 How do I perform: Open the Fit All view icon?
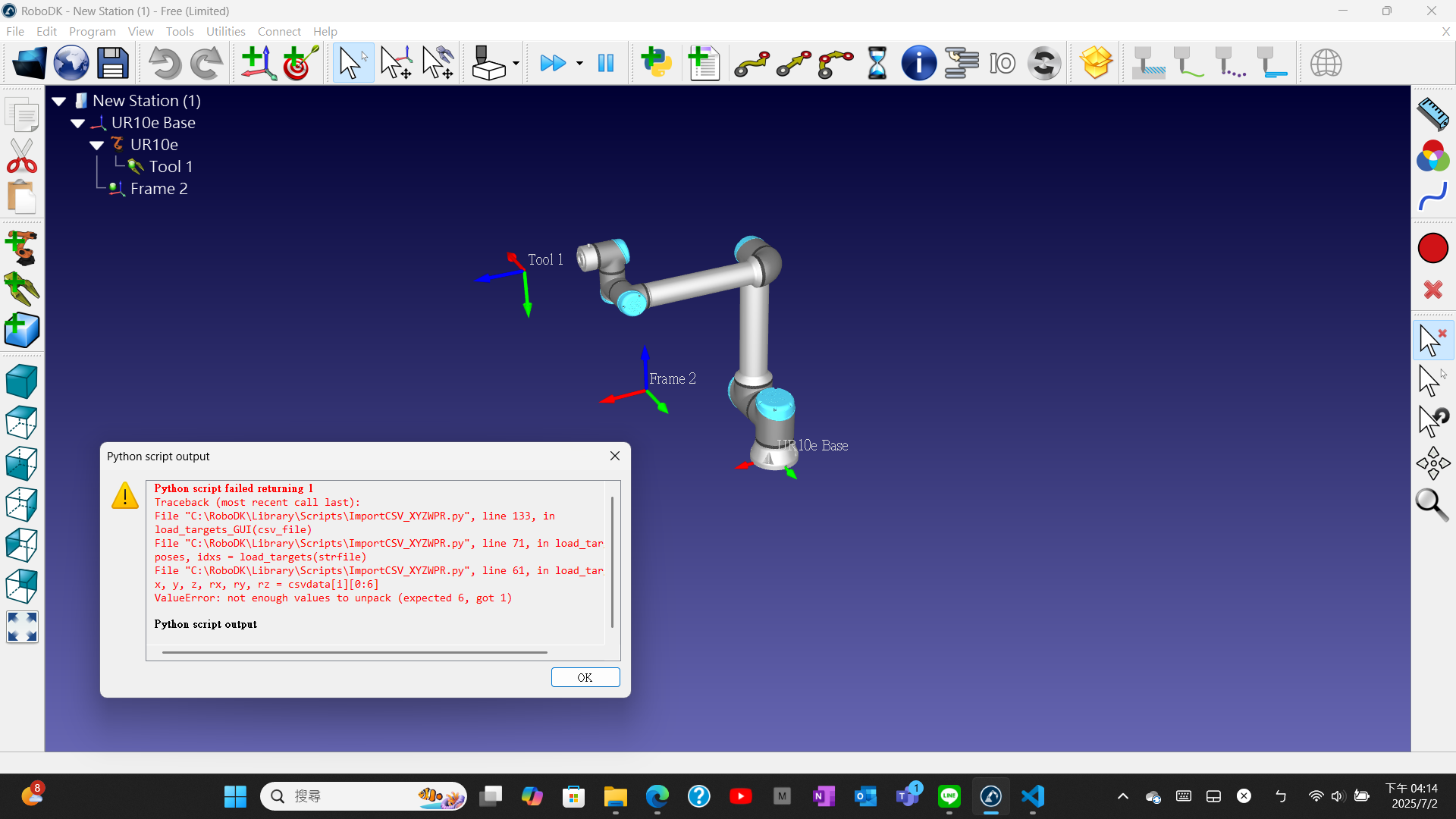coord(22,627)
